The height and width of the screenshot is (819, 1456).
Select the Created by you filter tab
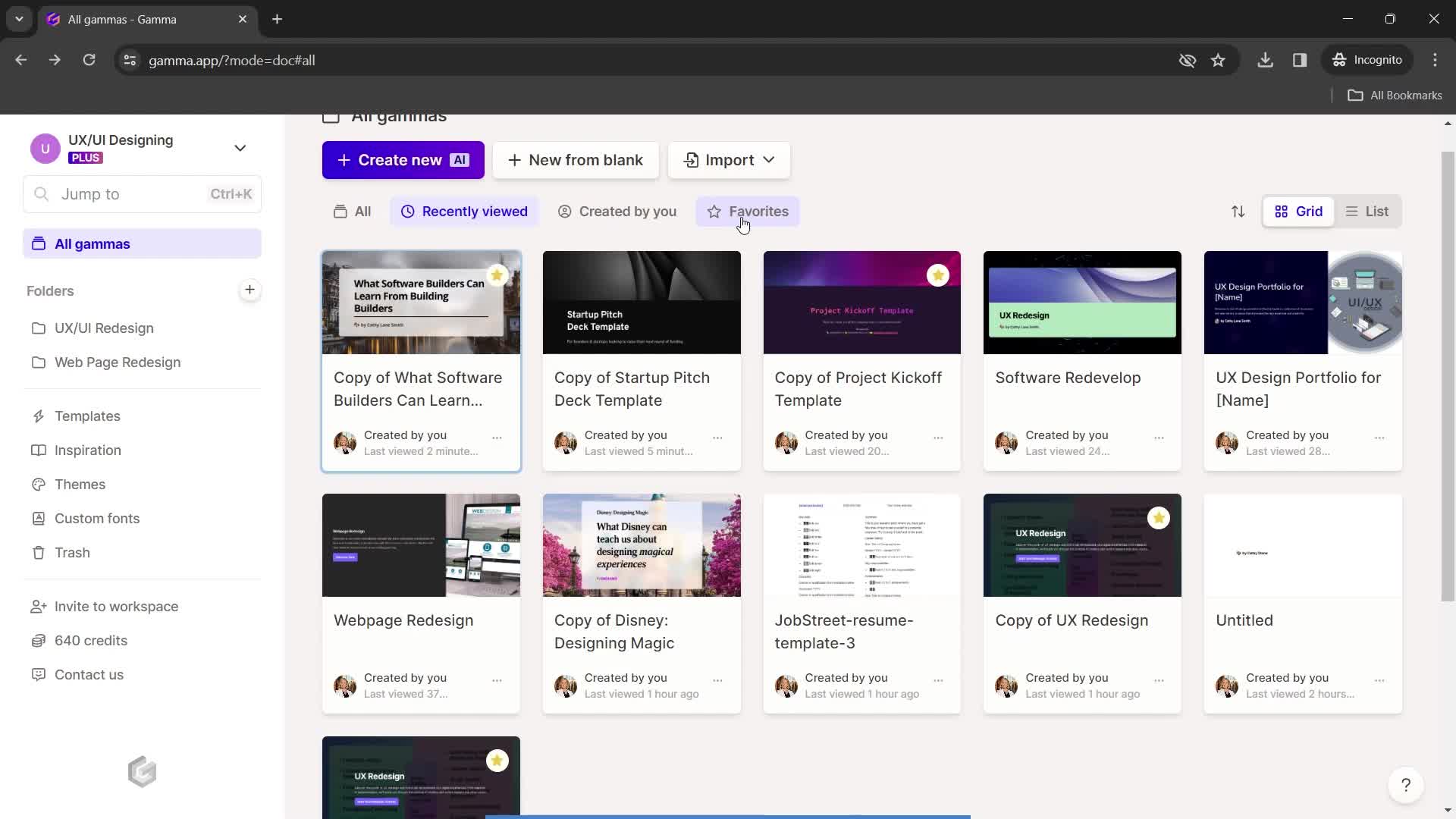(x=617, y=212)
